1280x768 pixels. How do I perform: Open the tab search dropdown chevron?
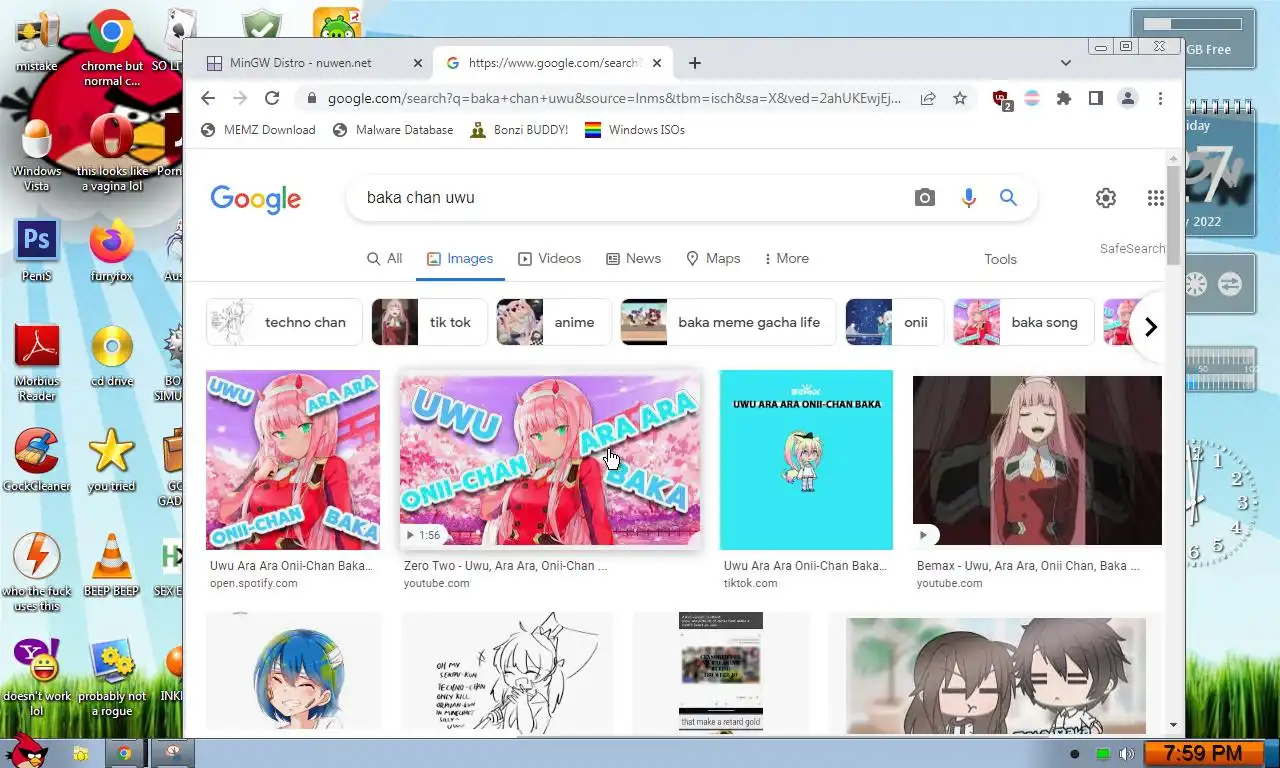click(1066, 62)
